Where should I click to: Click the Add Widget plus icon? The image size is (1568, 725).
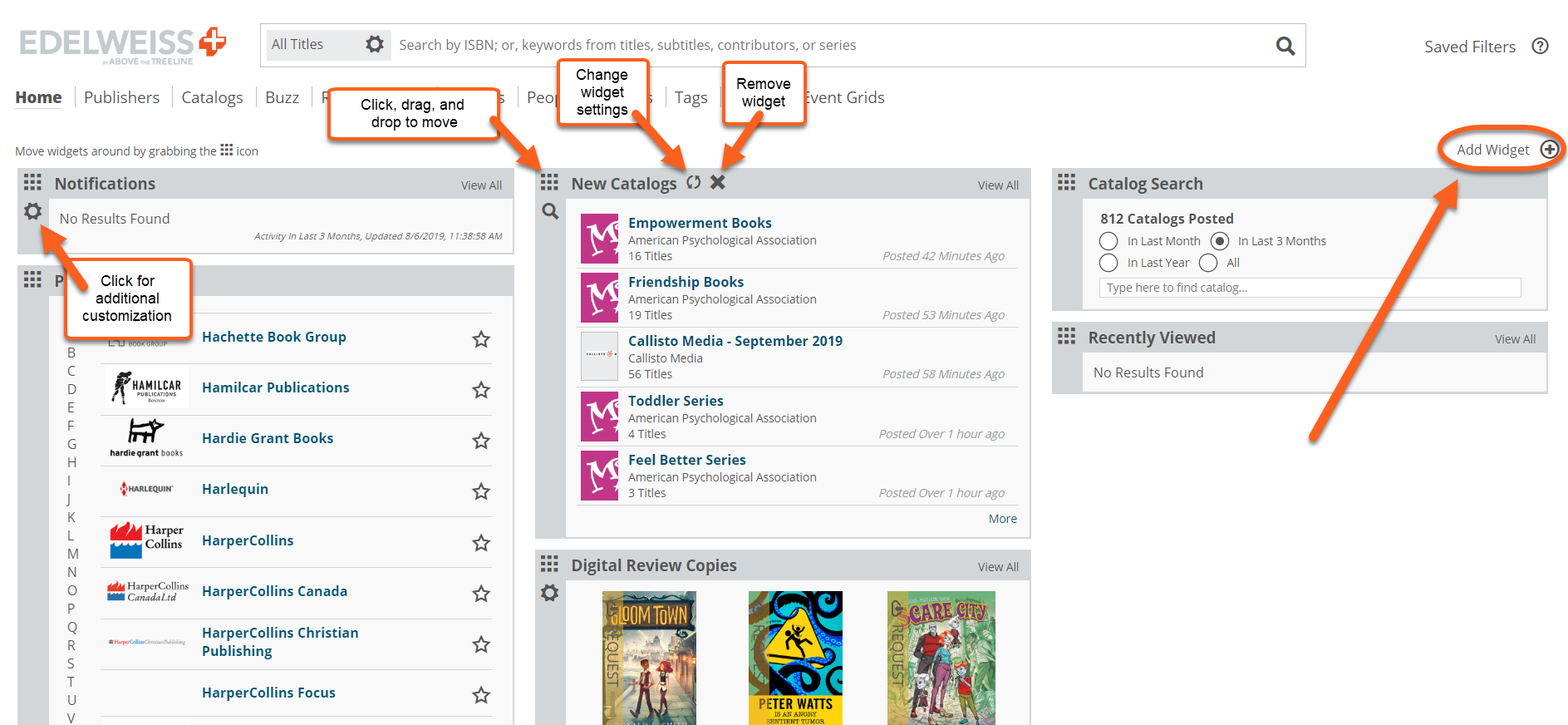(x=1549, y=150)
